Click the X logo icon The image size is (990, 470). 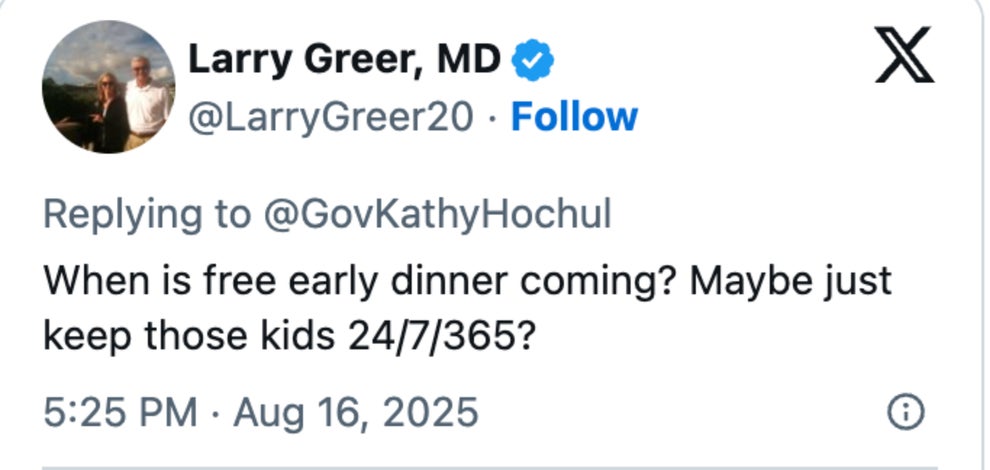904,59
